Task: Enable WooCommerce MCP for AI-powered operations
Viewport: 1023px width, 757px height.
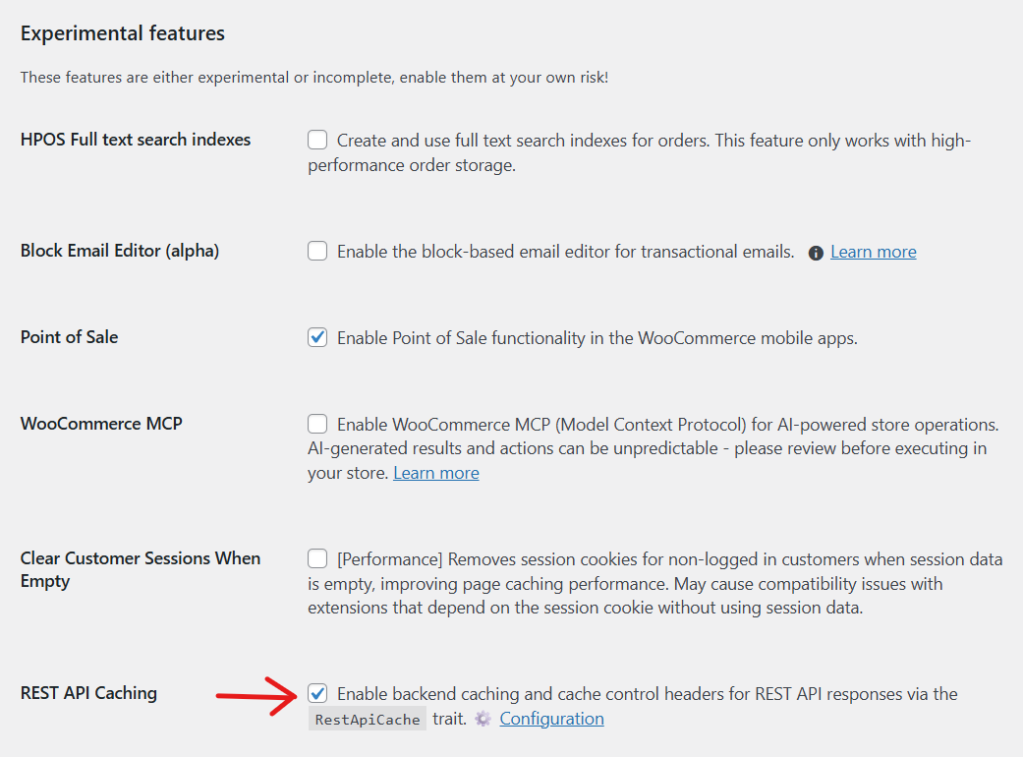Action: point(317,423)
